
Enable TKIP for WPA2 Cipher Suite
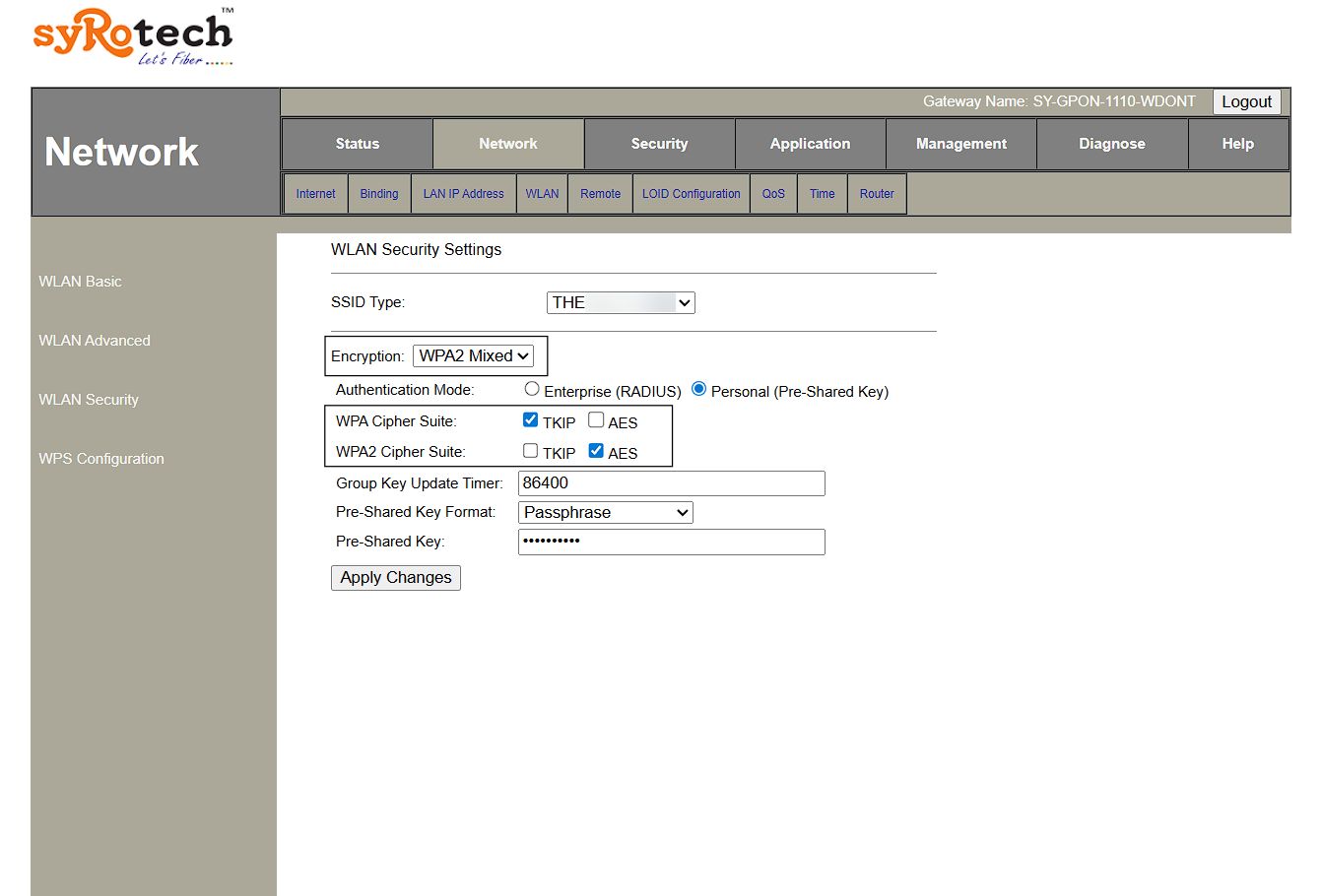[x=531, y=451]
